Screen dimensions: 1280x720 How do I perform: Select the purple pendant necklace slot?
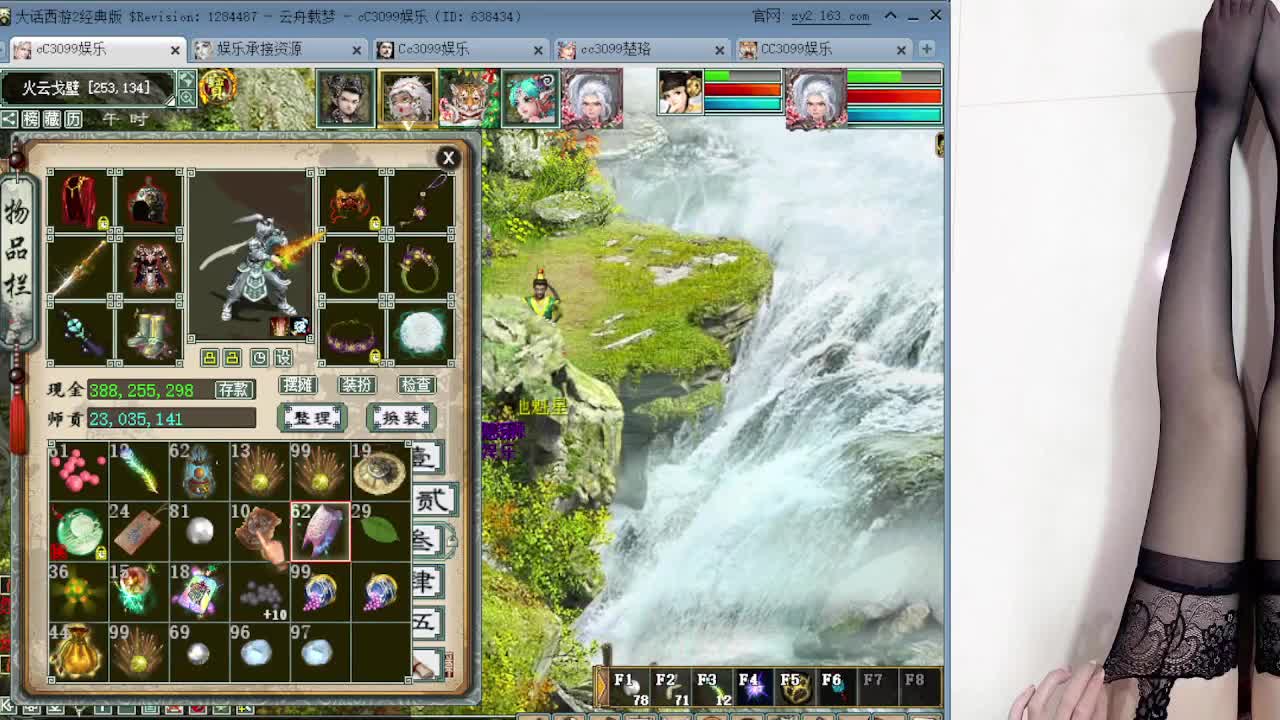point(421,200)
